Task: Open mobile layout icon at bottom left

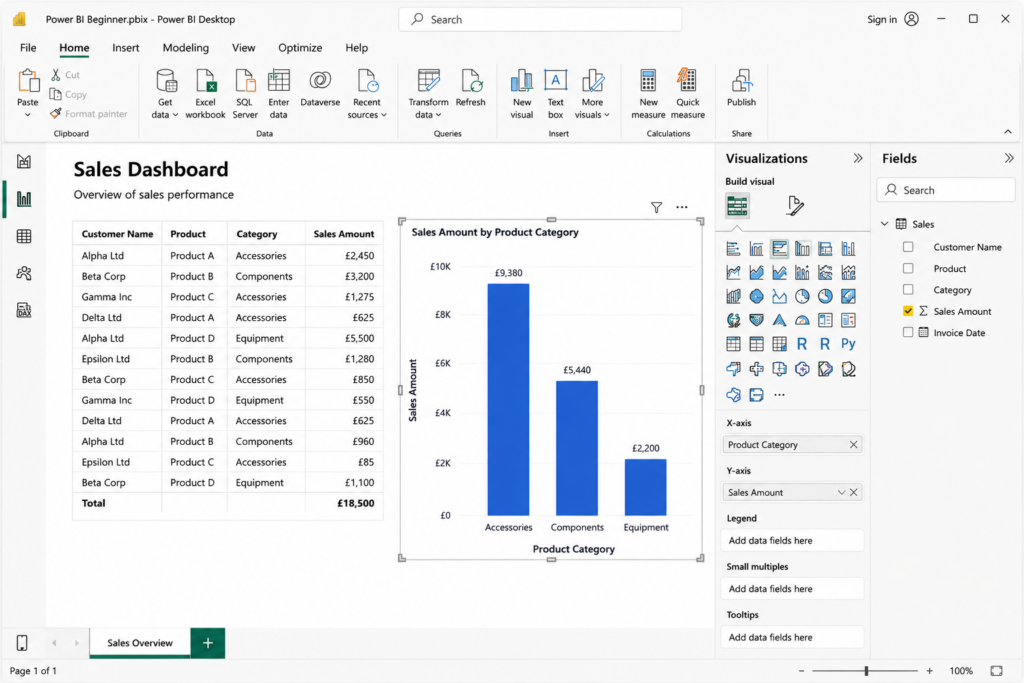Action: coord(22,643)
